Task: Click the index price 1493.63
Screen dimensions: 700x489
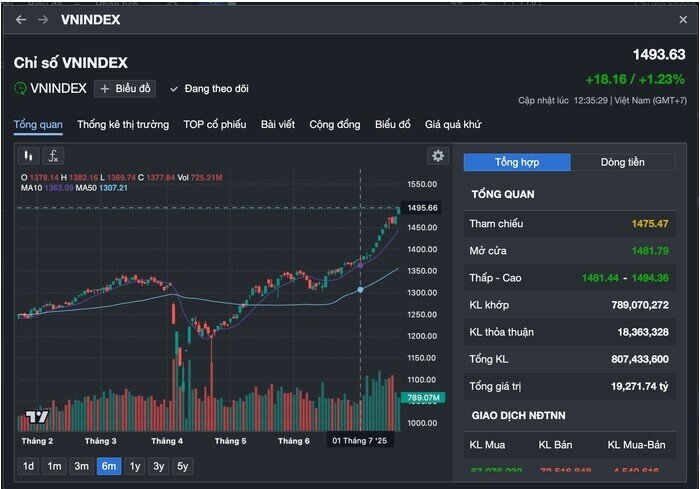Action: tap(659, 54)
